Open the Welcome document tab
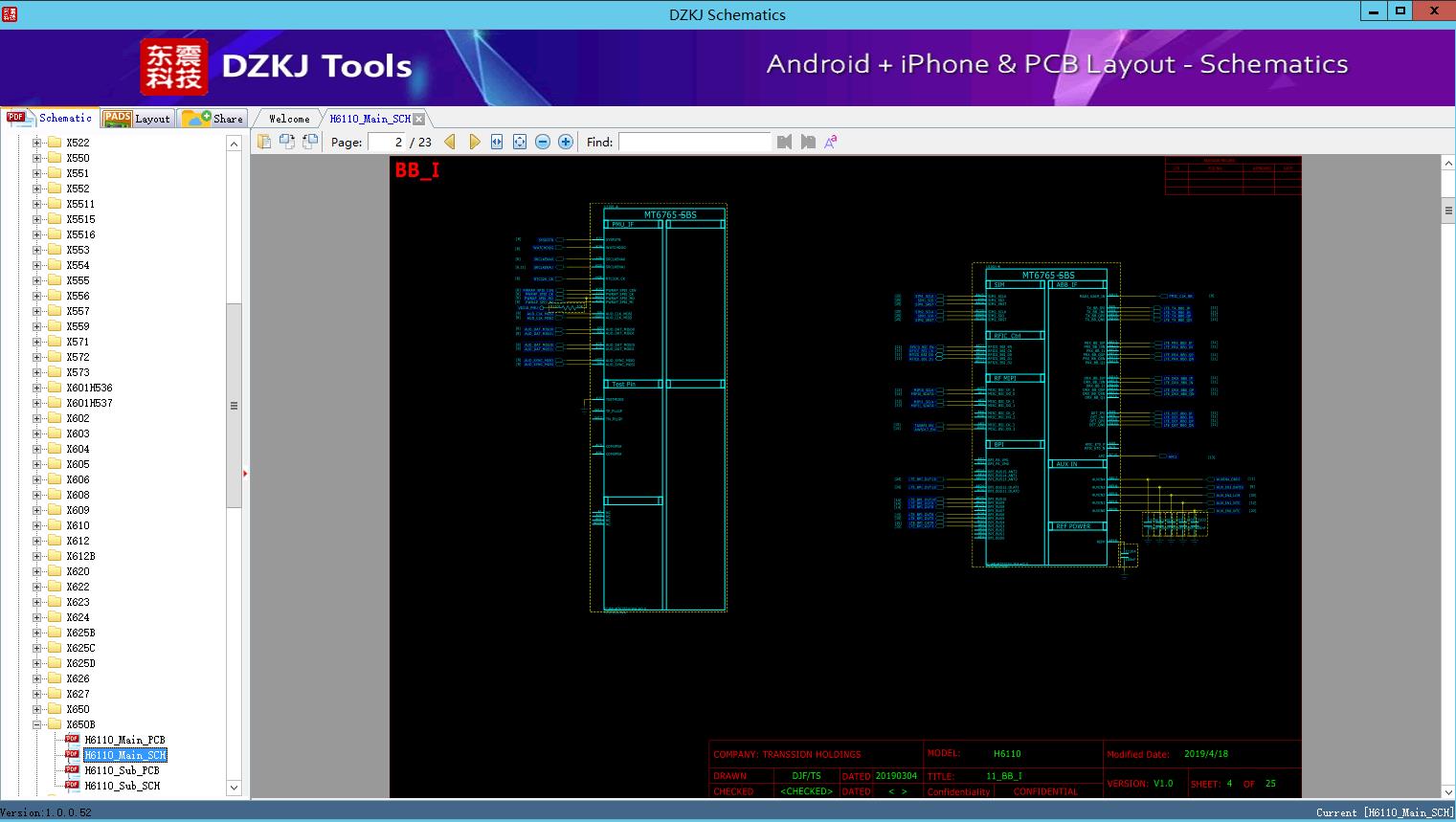Viewport: 1456px width, 822px height. 289,119
